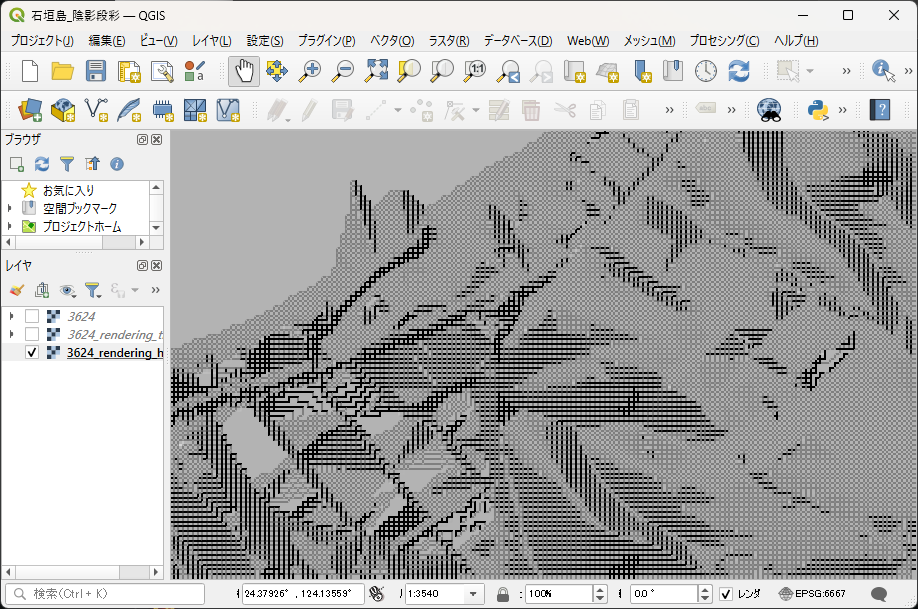The image size is (918, 609).
Task: Toggle the レンダ render checkbox
Action: 726,594
